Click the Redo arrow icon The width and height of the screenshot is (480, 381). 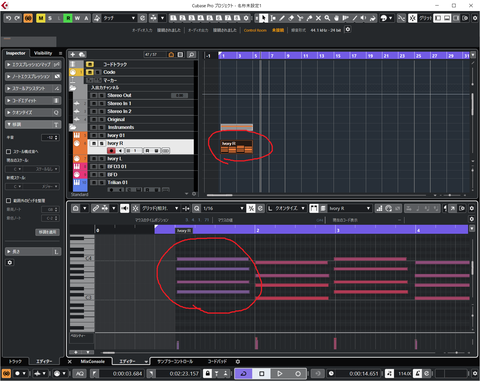[17, 18]
